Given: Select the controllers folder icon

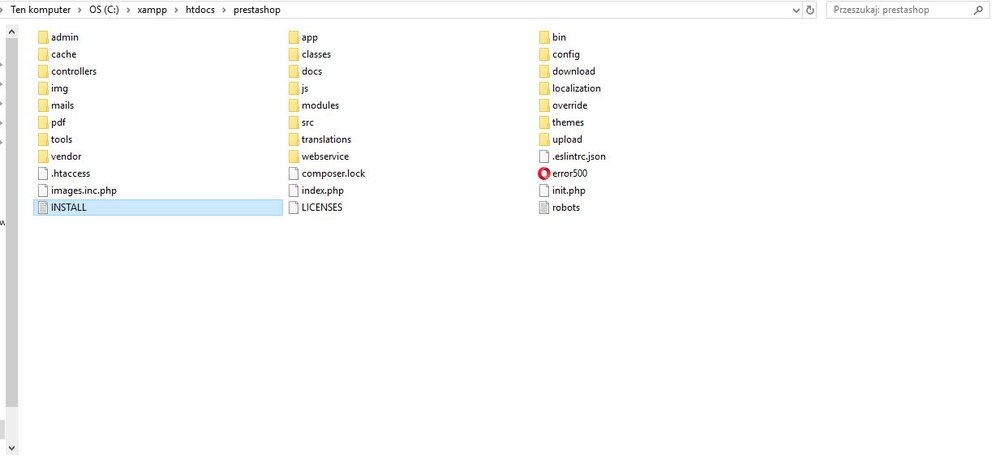Looking at the screenshot, I should pyautogui.click(x=43, y=71).
